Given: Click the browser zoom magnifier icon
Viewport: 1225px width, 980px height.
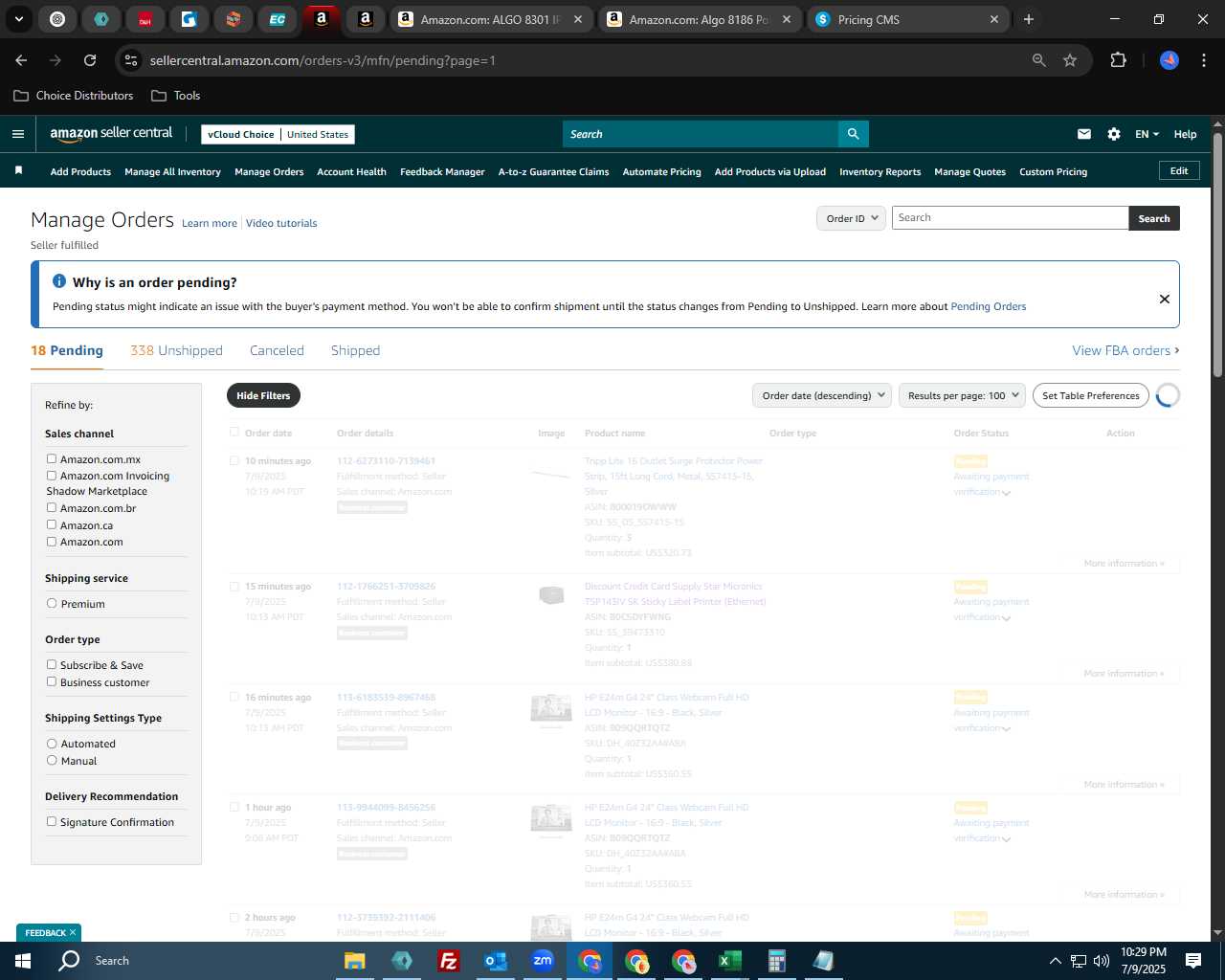Looking at the screenshot, I should click(1038, 60).
